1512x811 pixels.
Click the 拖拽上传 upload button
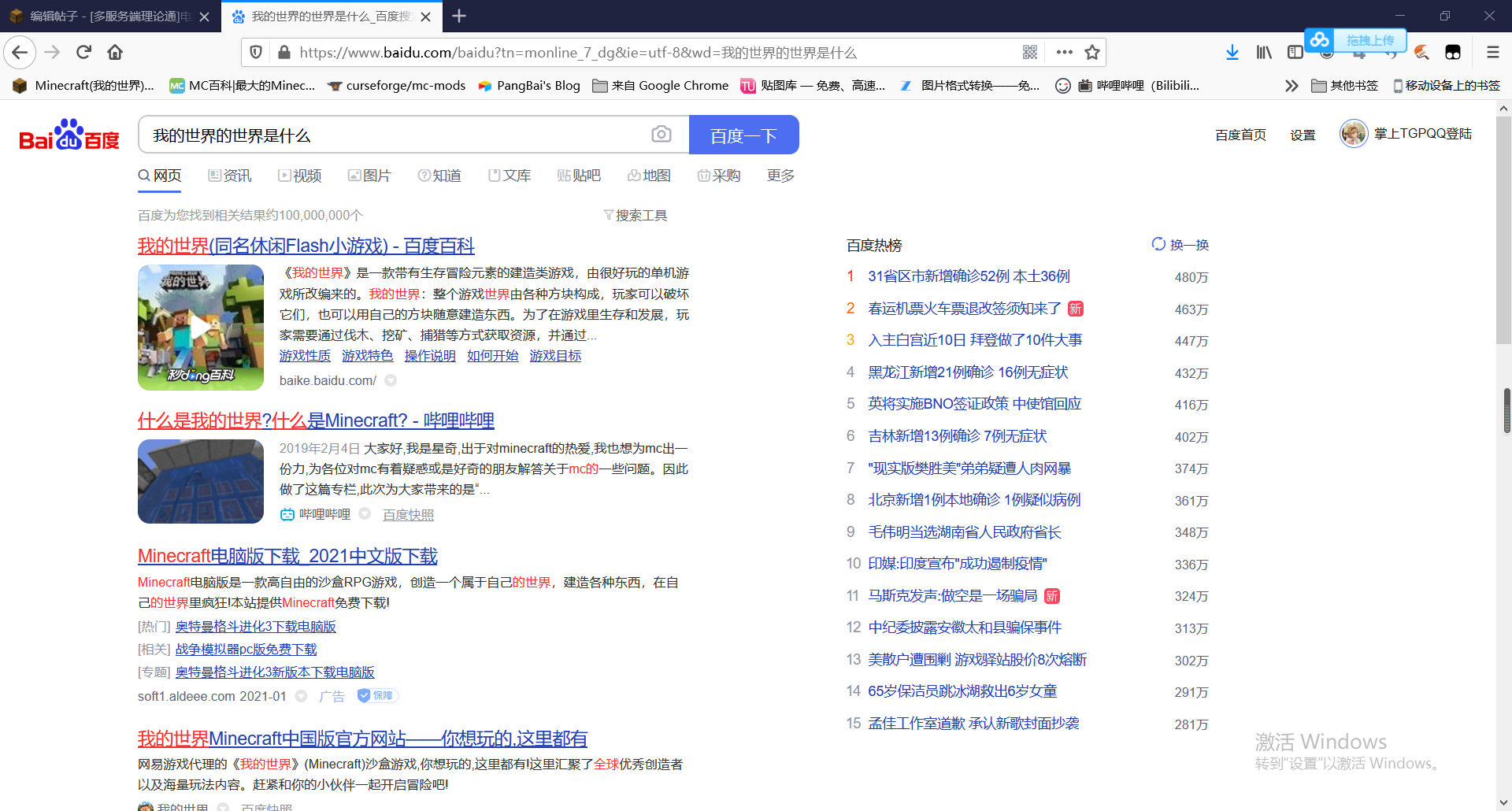1370,40
